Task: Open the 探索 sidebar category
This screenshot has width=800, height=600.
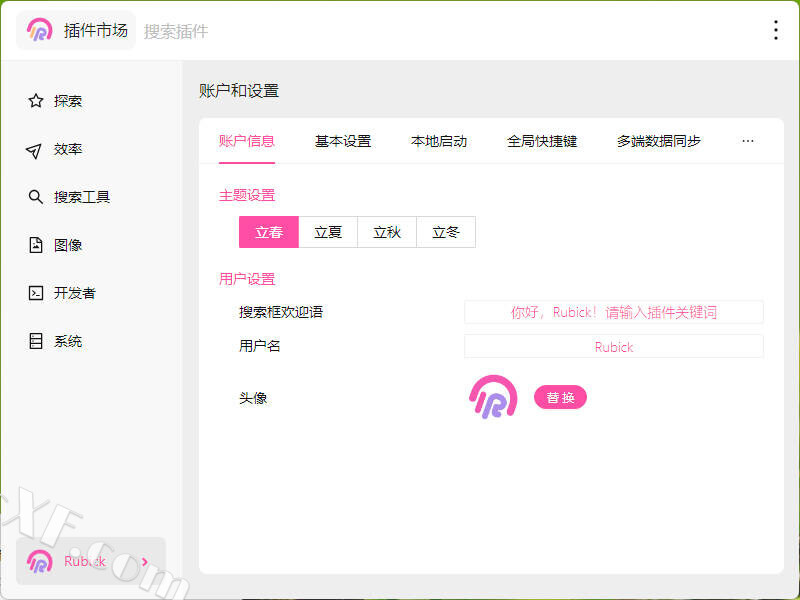Action: [x=68, y=101]
